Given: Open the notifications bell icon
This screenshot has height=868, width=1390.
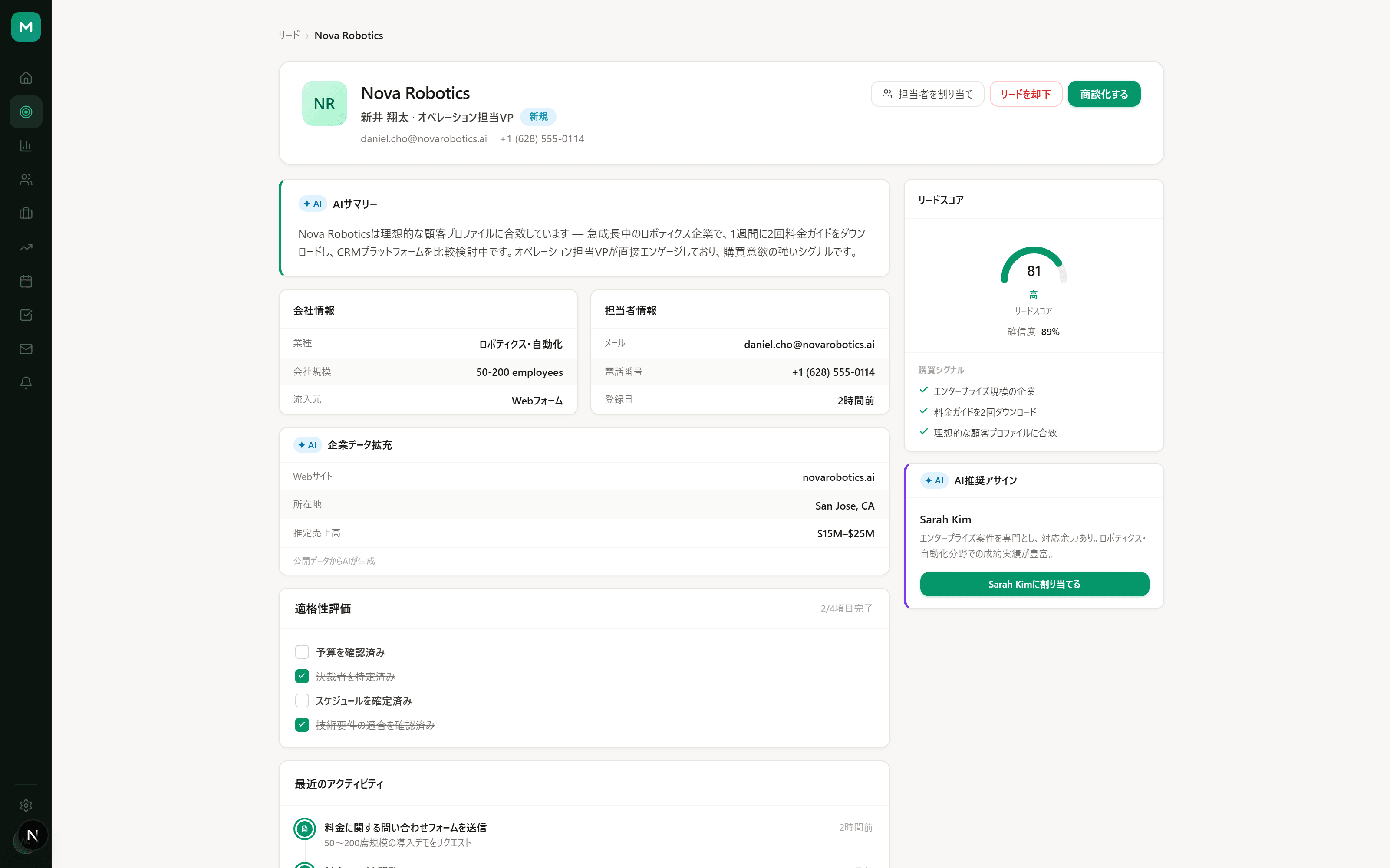Looking at the screenshot, I should tap(26, 383).
